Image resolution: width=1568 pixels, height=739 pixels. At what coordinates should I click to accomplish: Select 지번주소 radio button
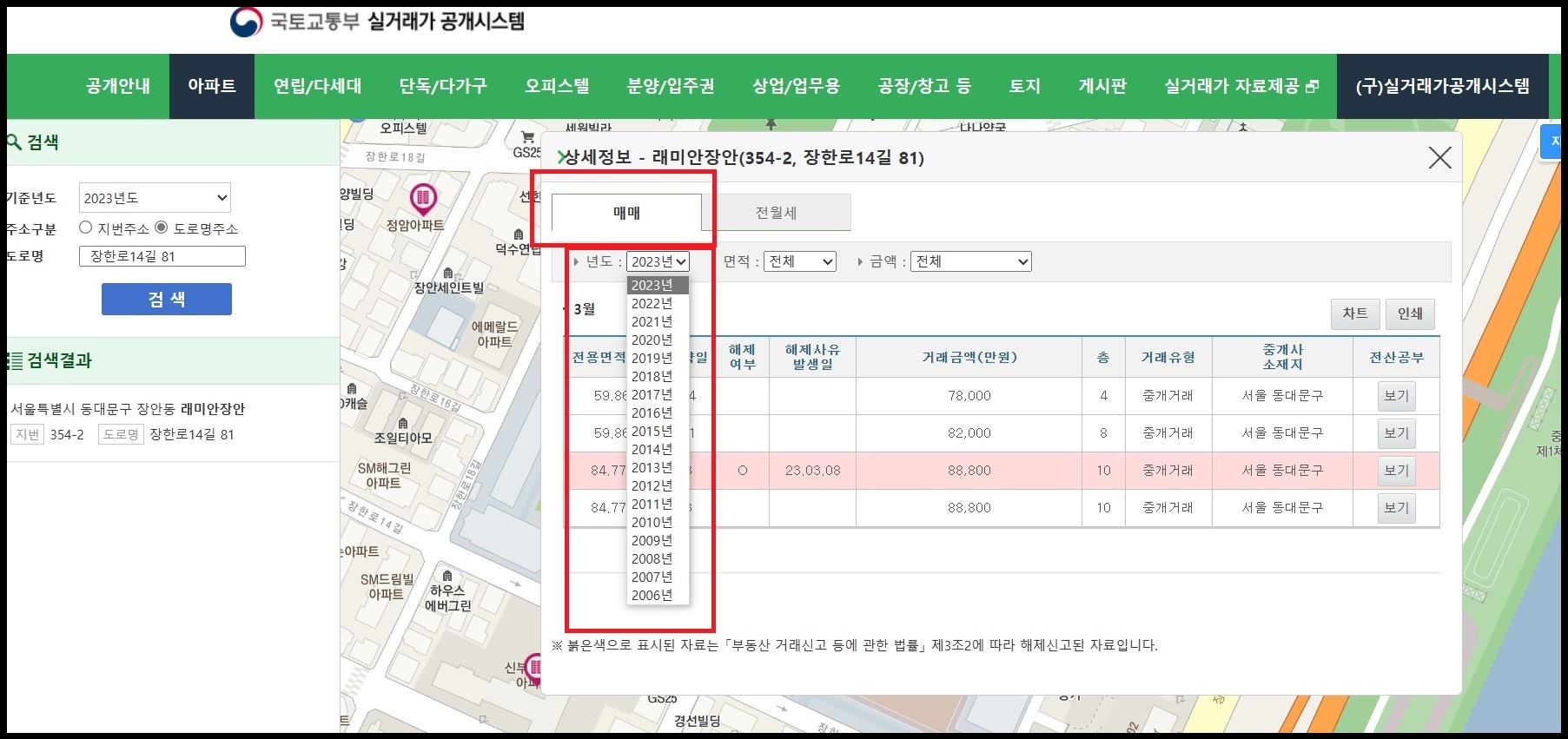coord(85,228)
